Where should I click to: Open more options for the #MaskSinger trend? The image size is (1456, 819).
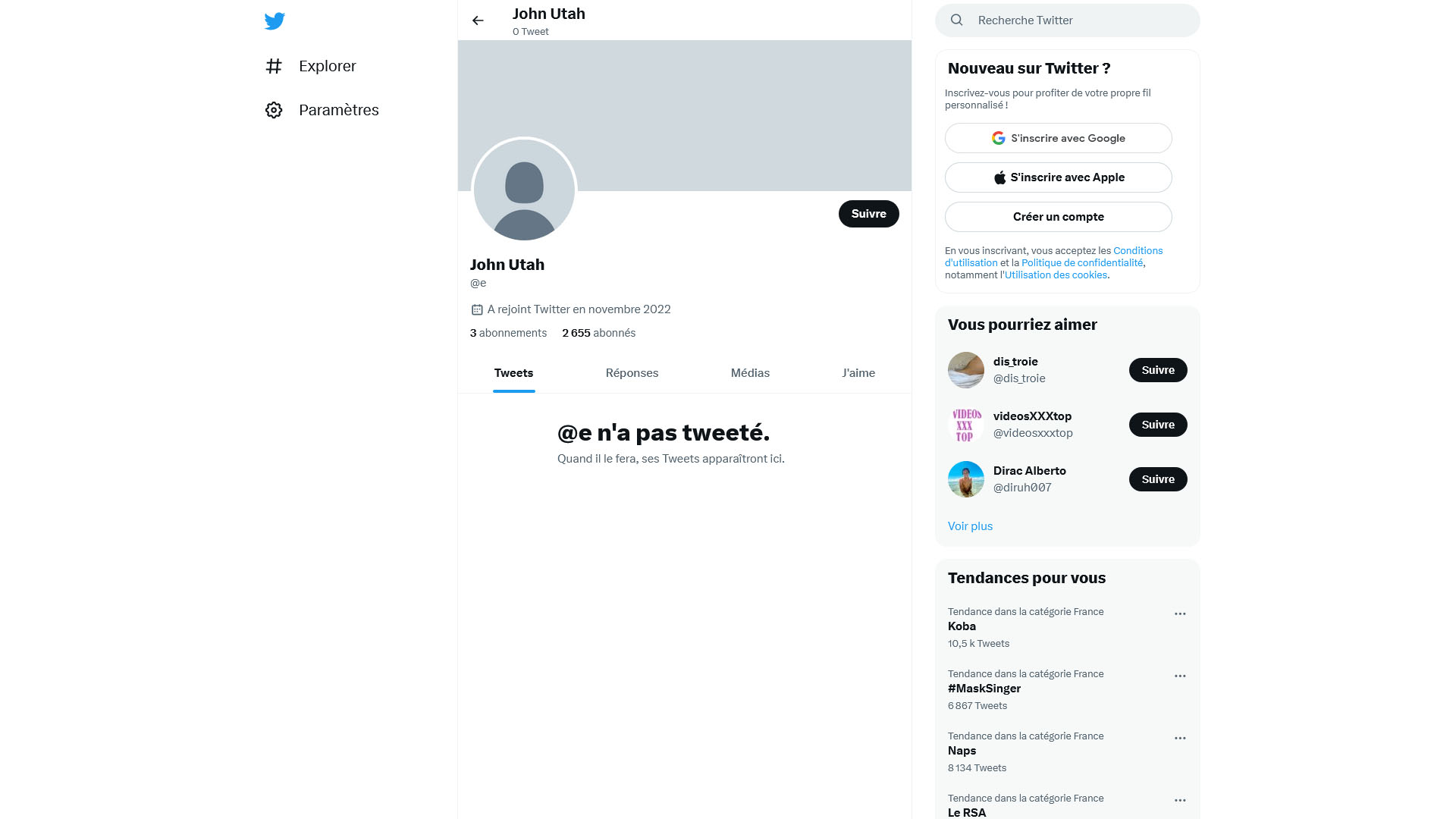click(1180, 676)
